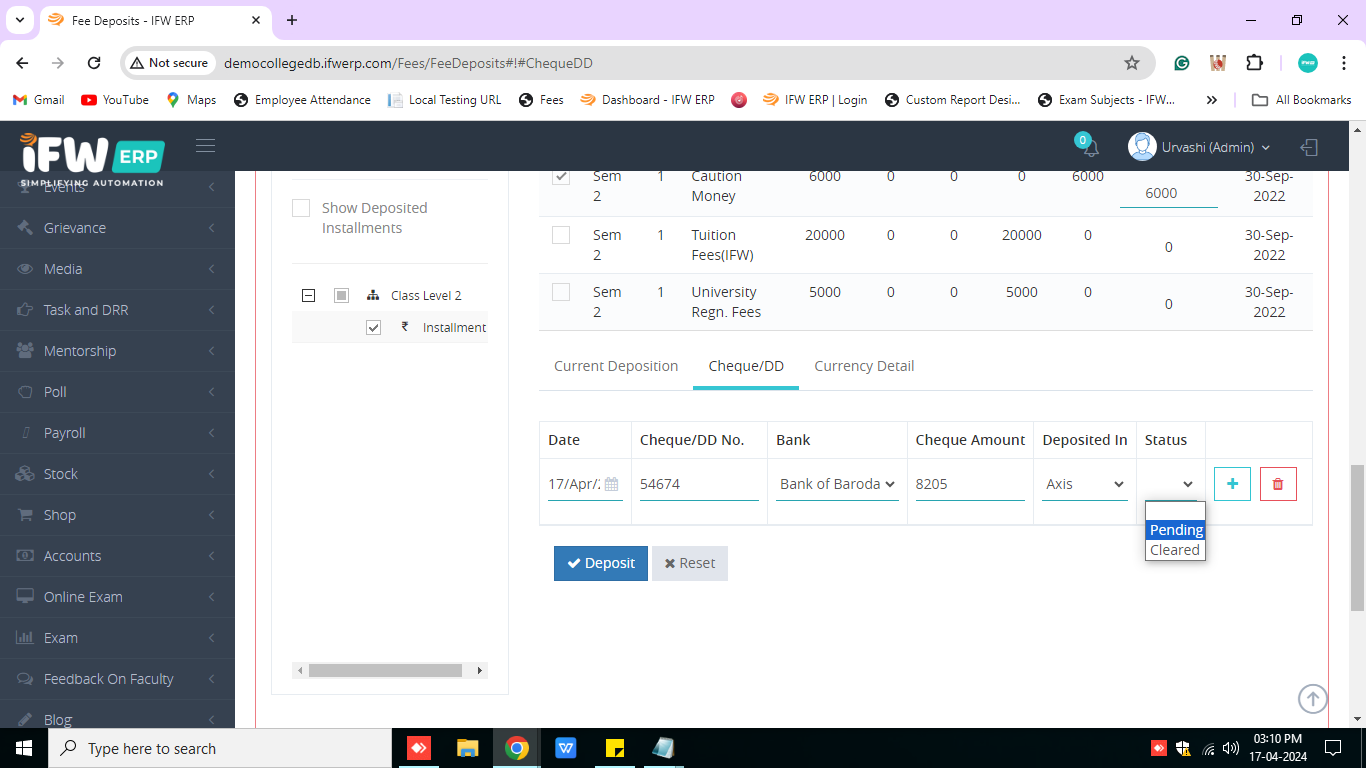Collapse the Class Level 2 tree node

[x=308, y=296]
